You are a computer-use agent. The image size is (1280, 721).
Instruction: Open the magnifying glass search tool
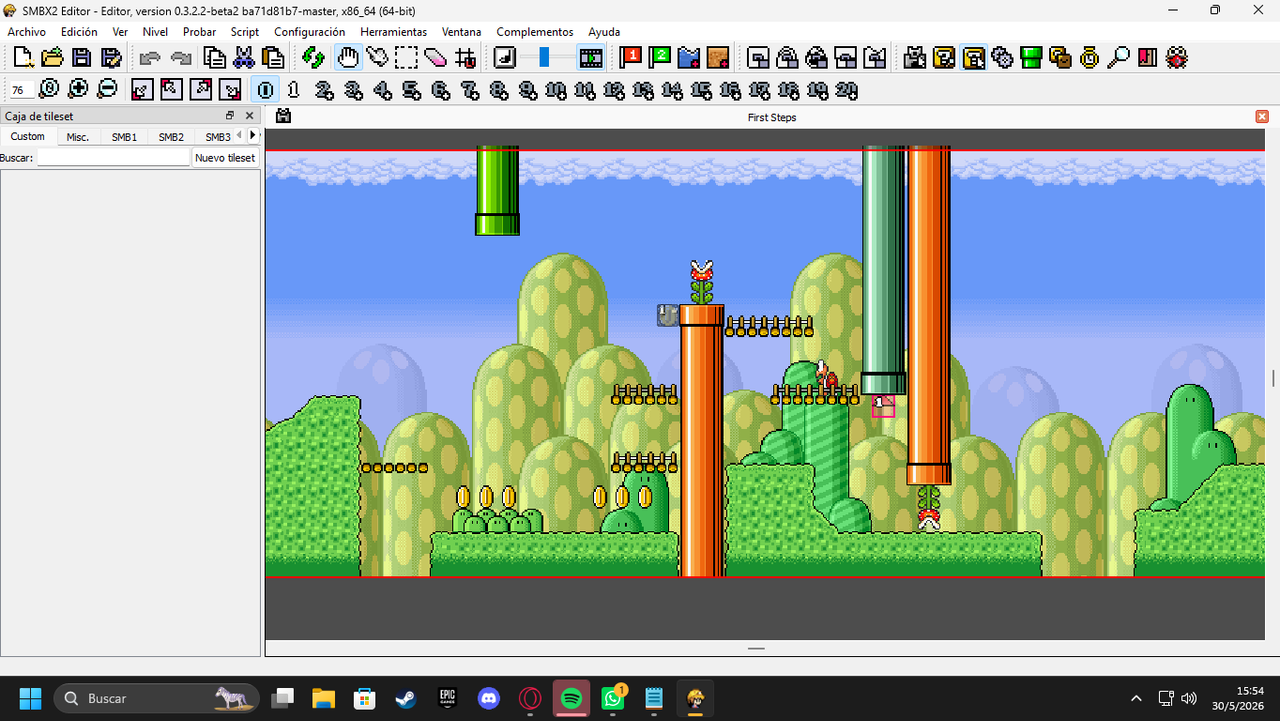[x=1118, y=58]
